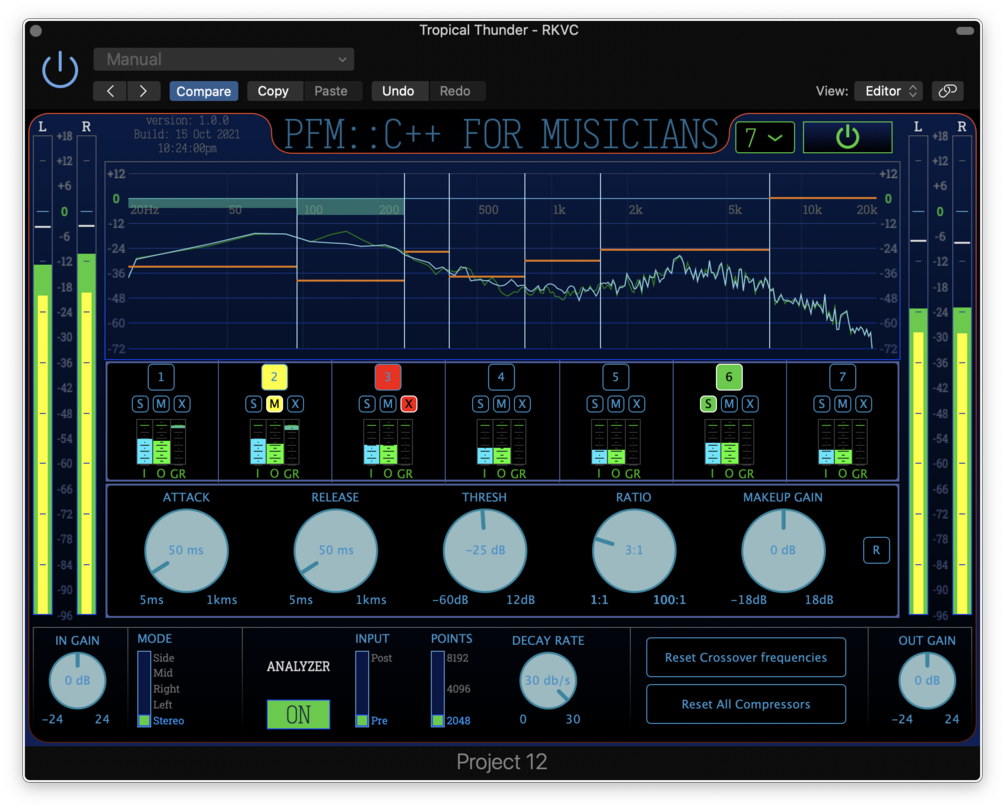Solo band 5 with S button
Image resolution: width=1005 pixels, height=809 pixels.
pos(594,404)
